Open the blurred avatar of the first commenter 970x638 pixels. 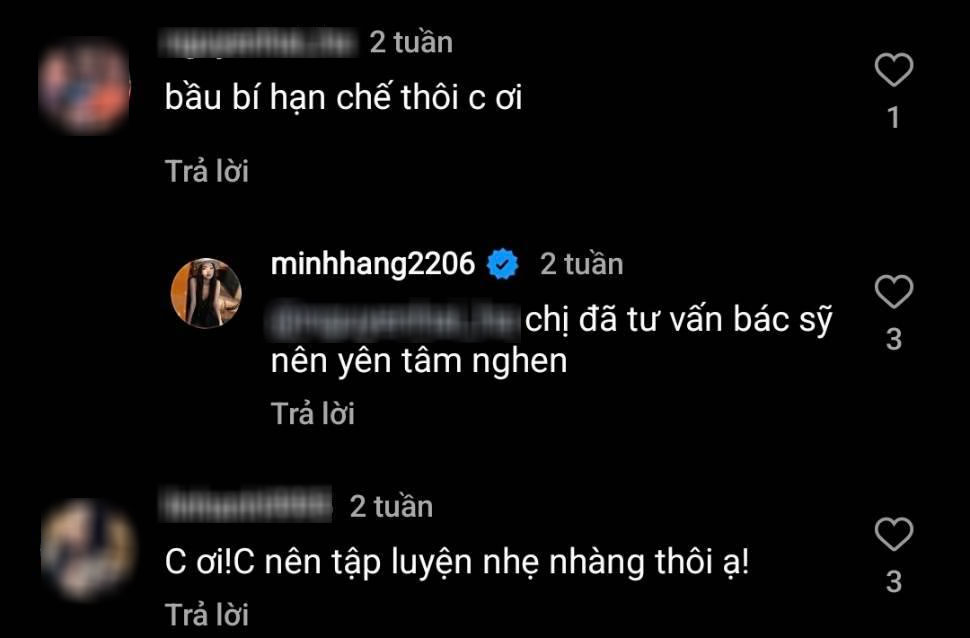(x=85, y=85)
